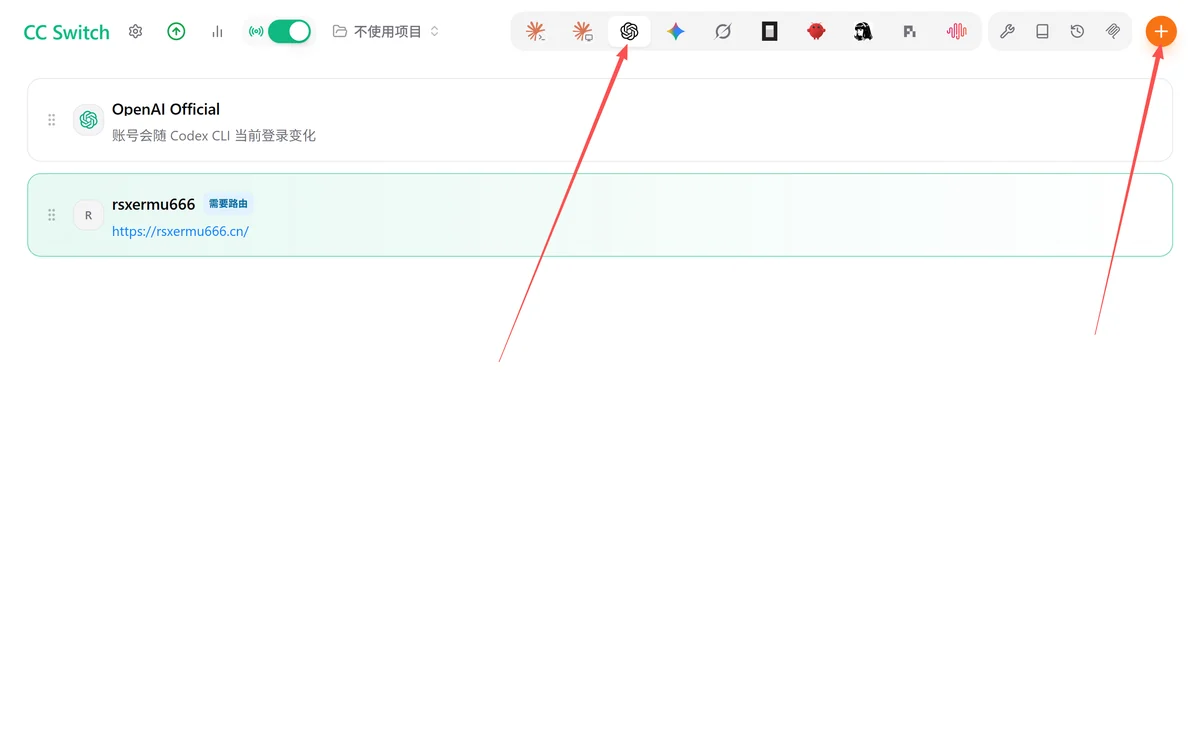Image resolution: width=1200 pixels, height=755 pixels.
Task: Open the https://rsxermu666.cn/ link
Action: point(180,231)
